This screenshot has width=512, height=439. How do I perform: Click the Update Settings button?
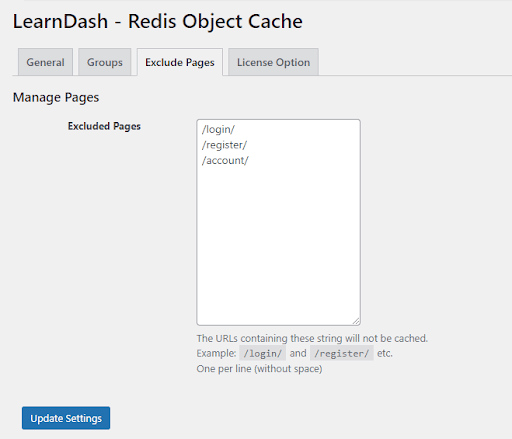[x=66, y=418]
